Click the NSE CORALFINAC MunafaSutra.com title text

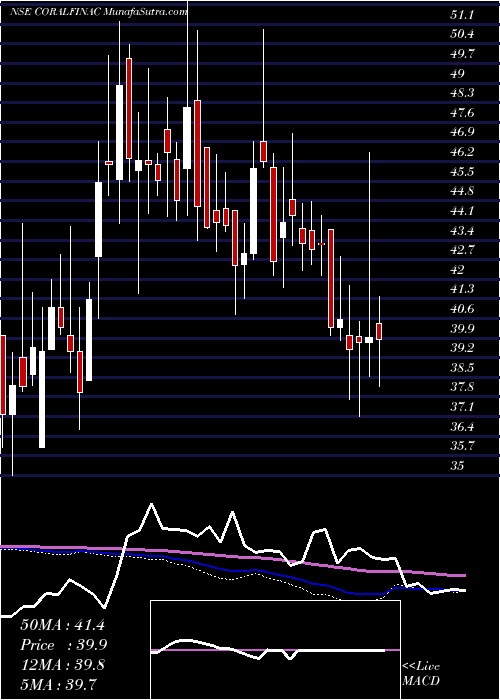(97, 12)
